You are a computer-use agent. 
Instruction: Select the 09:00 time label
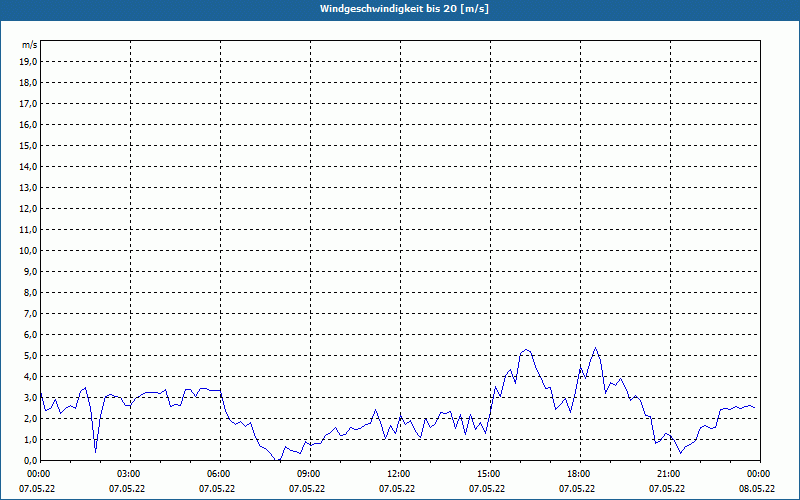tap(309, 473)
